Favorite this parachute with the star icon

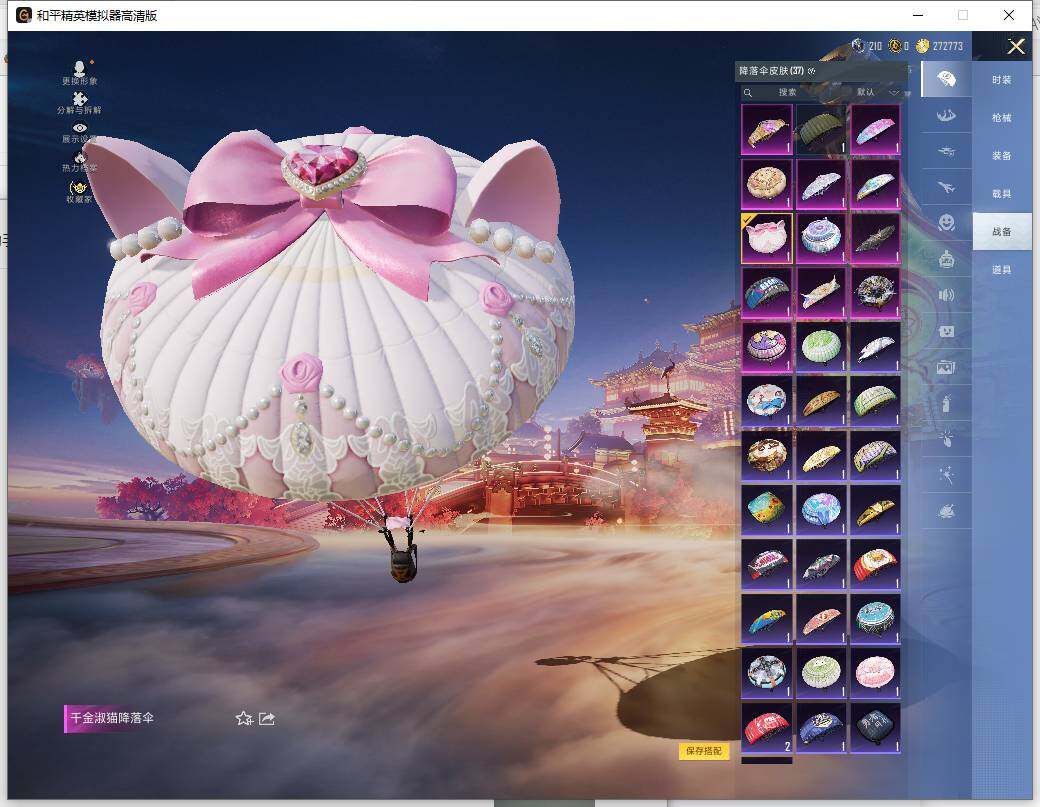coord(243,718)
